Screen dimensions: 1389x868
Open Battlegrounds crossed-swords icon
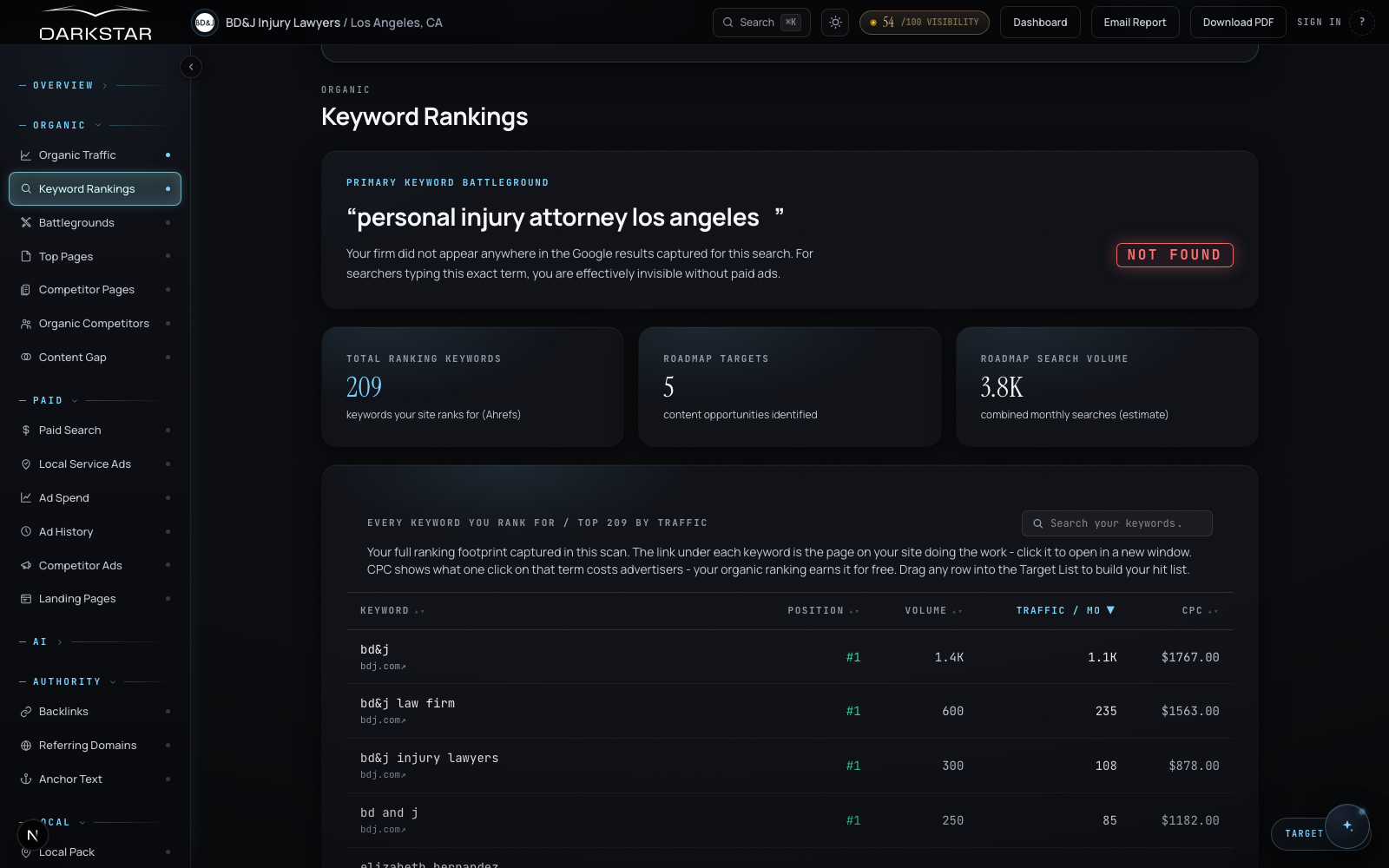point(26,223)
